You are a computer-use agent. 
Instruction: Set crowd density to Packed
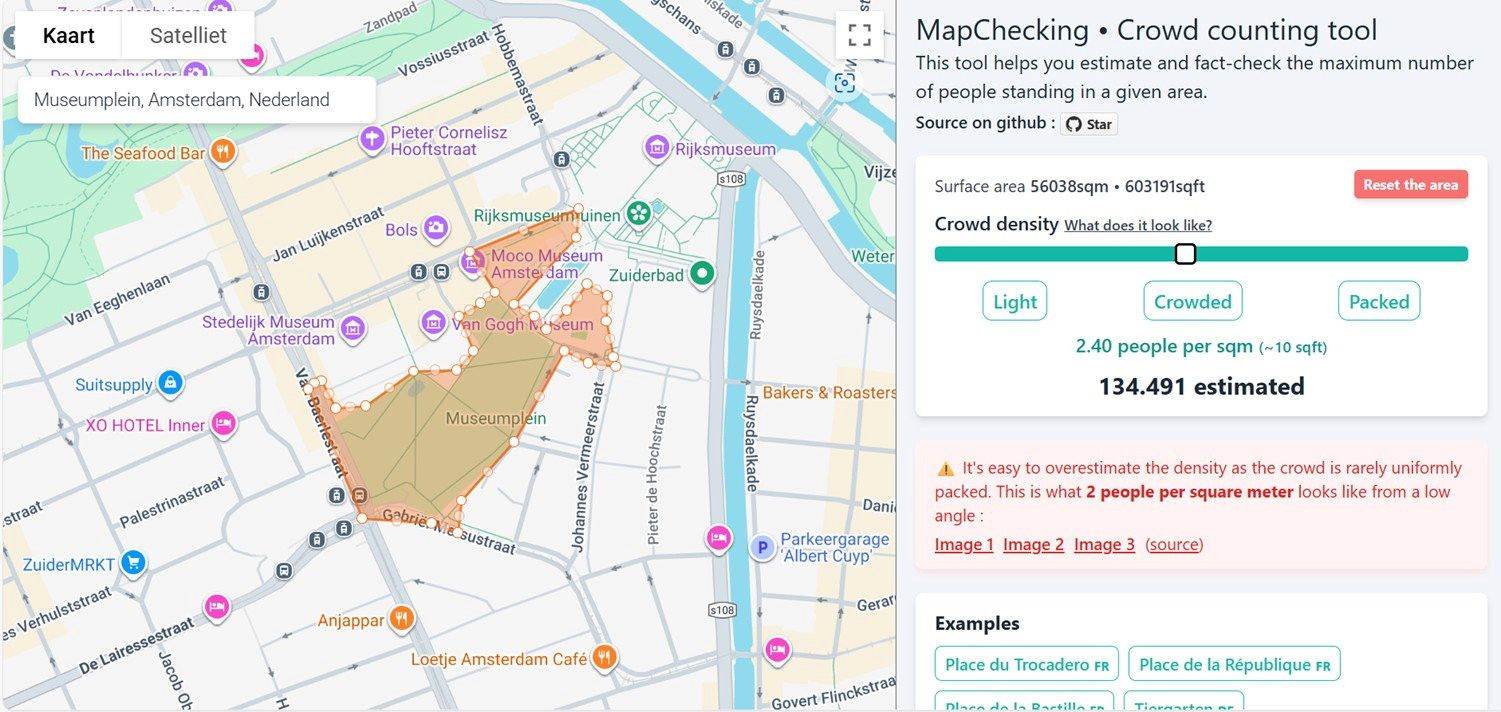[1378, 301]
